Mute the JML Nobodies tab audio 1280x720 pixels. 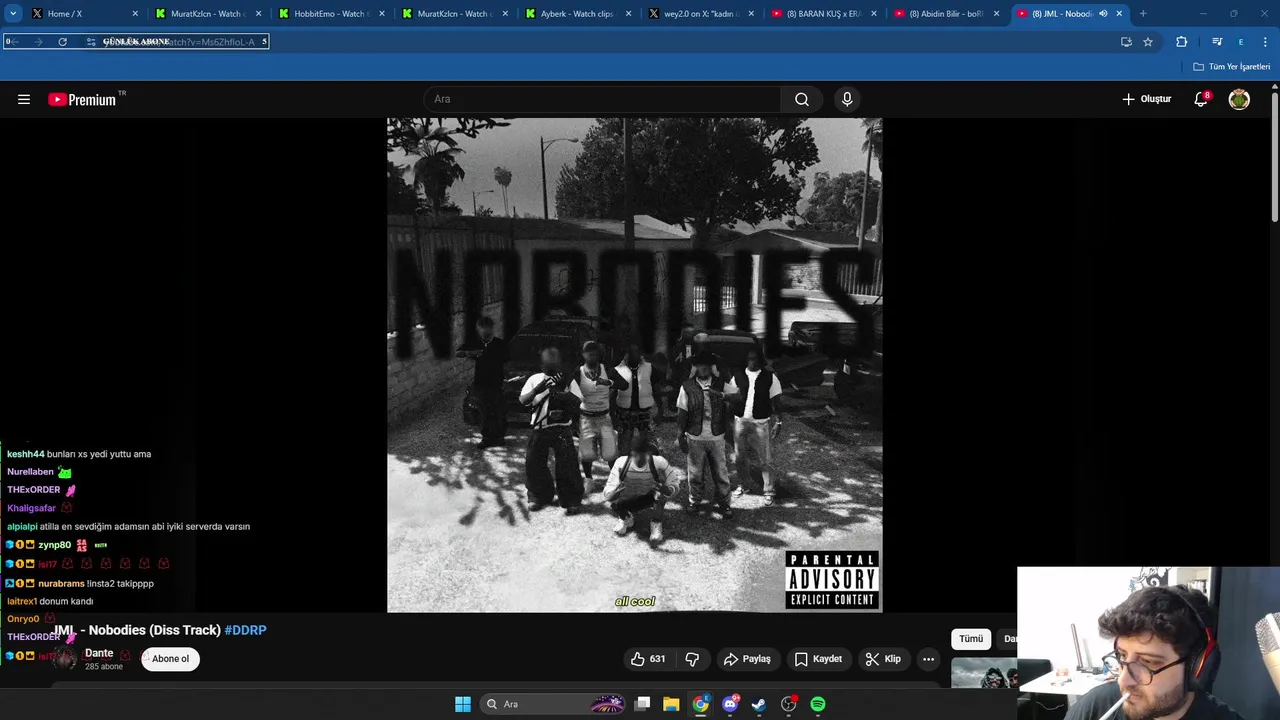(x=1103, y=14)
